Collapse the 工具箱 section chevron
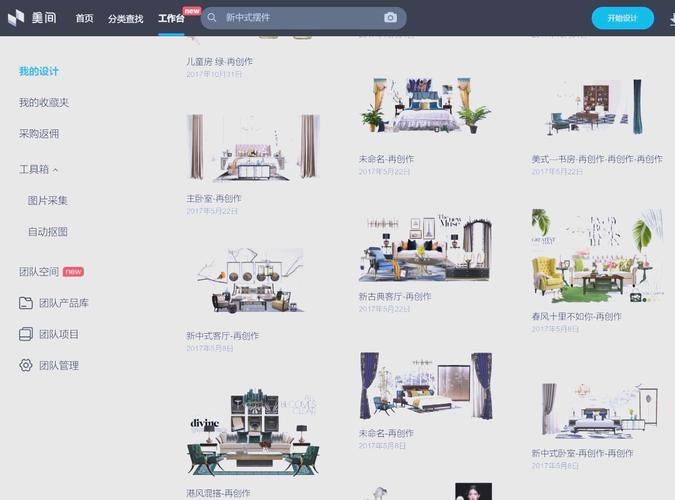 pyautogui.click(x=55, y=170)
